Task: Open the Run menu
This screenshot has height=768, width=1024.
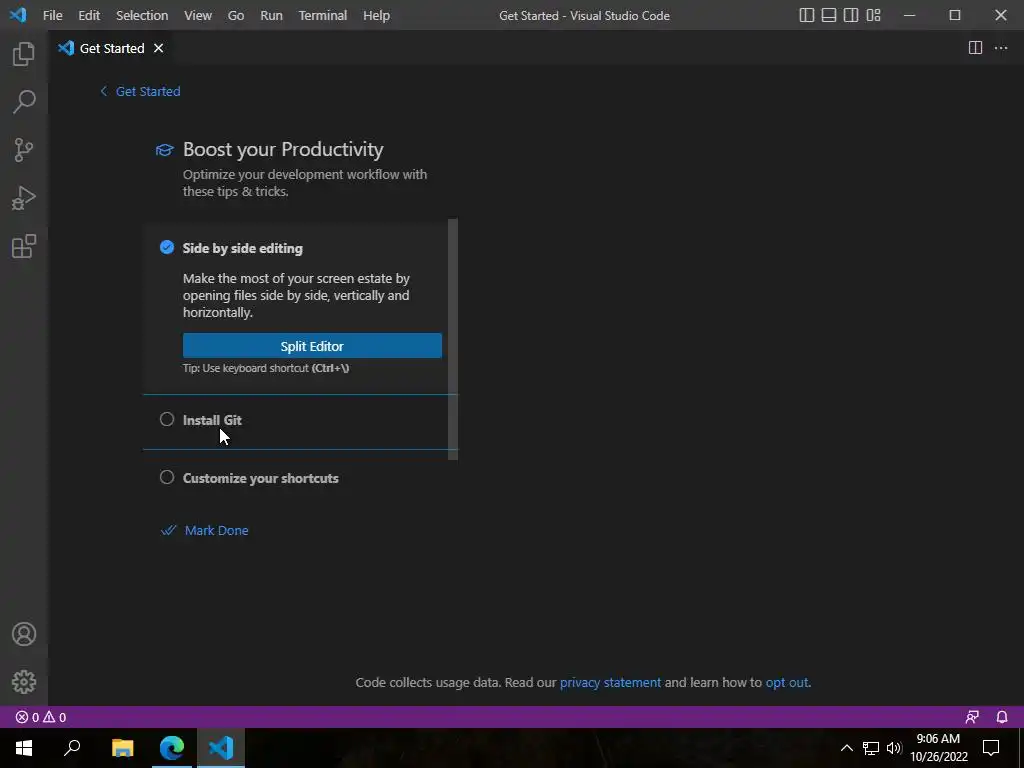Action: point(272,15)
